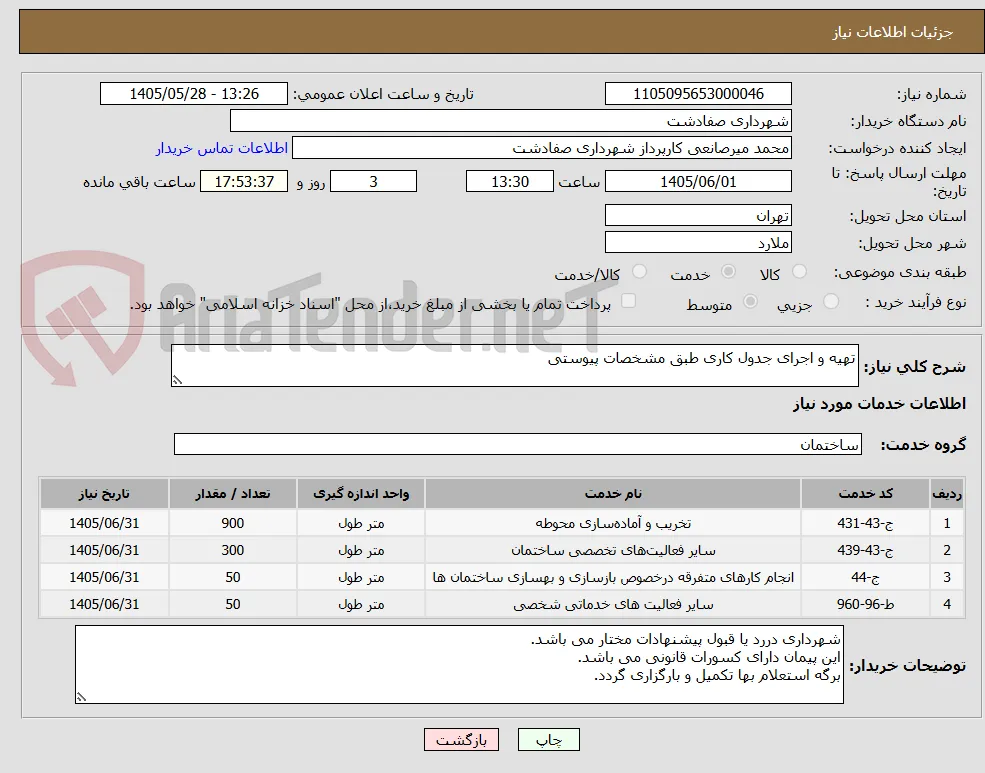Click the تعداد / مقدار column header
This screenshot has width=985, height=773.
[232, 494]
